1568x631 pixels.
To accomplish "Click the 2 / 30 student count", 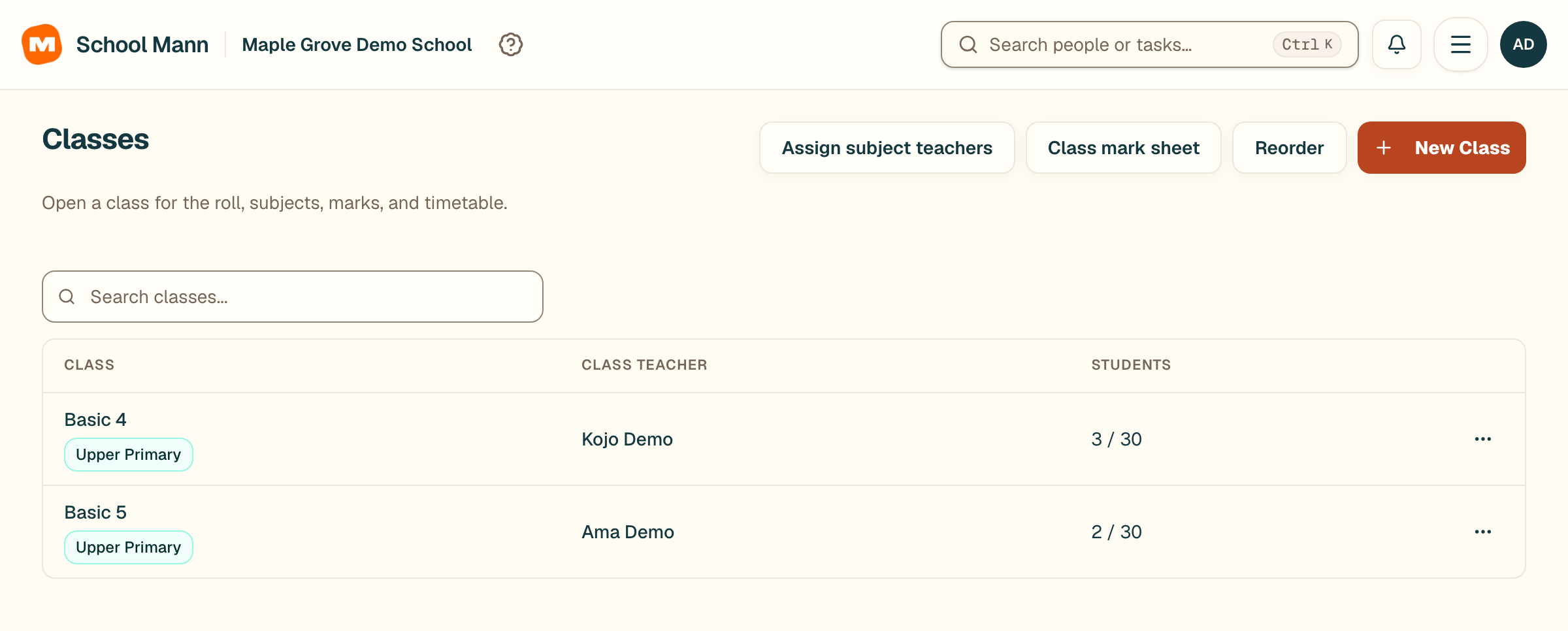I will [1117, 532].
